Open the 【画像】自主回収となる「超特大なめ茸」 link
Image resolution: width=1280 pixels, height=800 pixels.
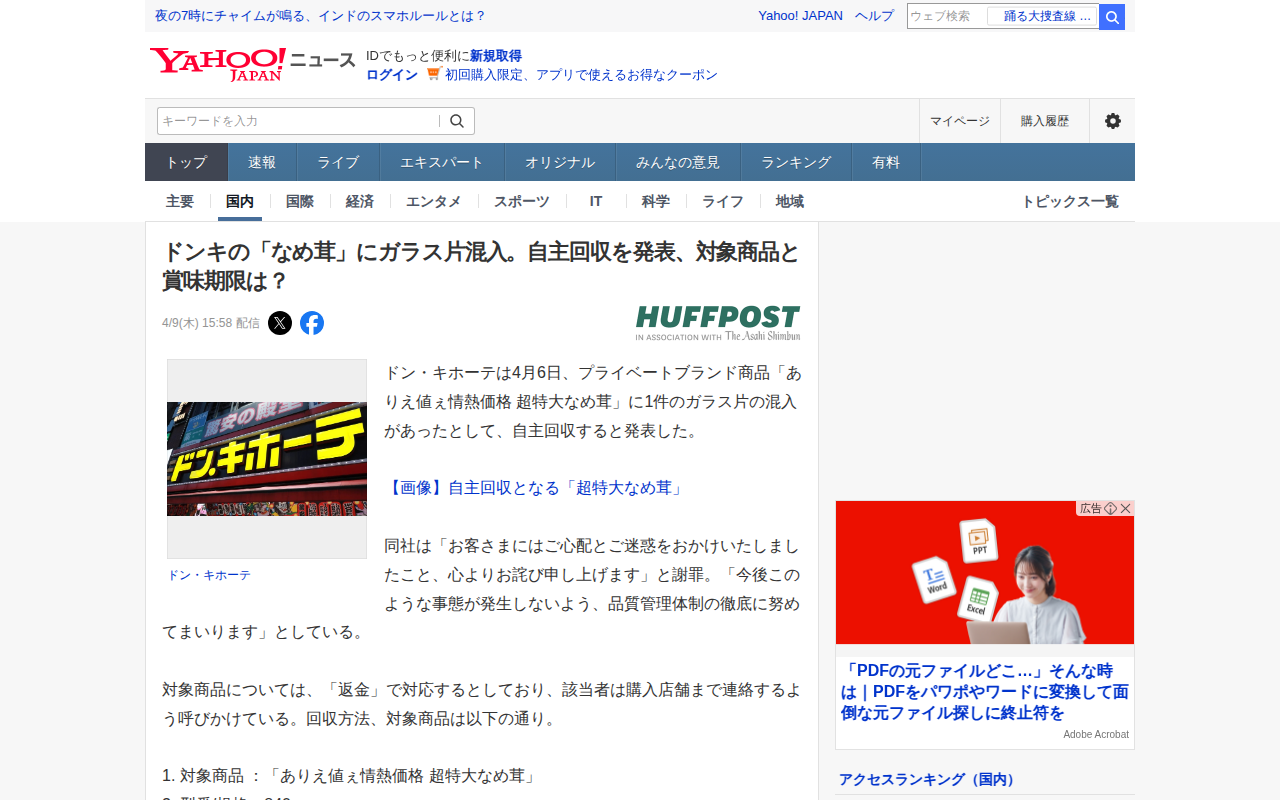coord(534,488)
